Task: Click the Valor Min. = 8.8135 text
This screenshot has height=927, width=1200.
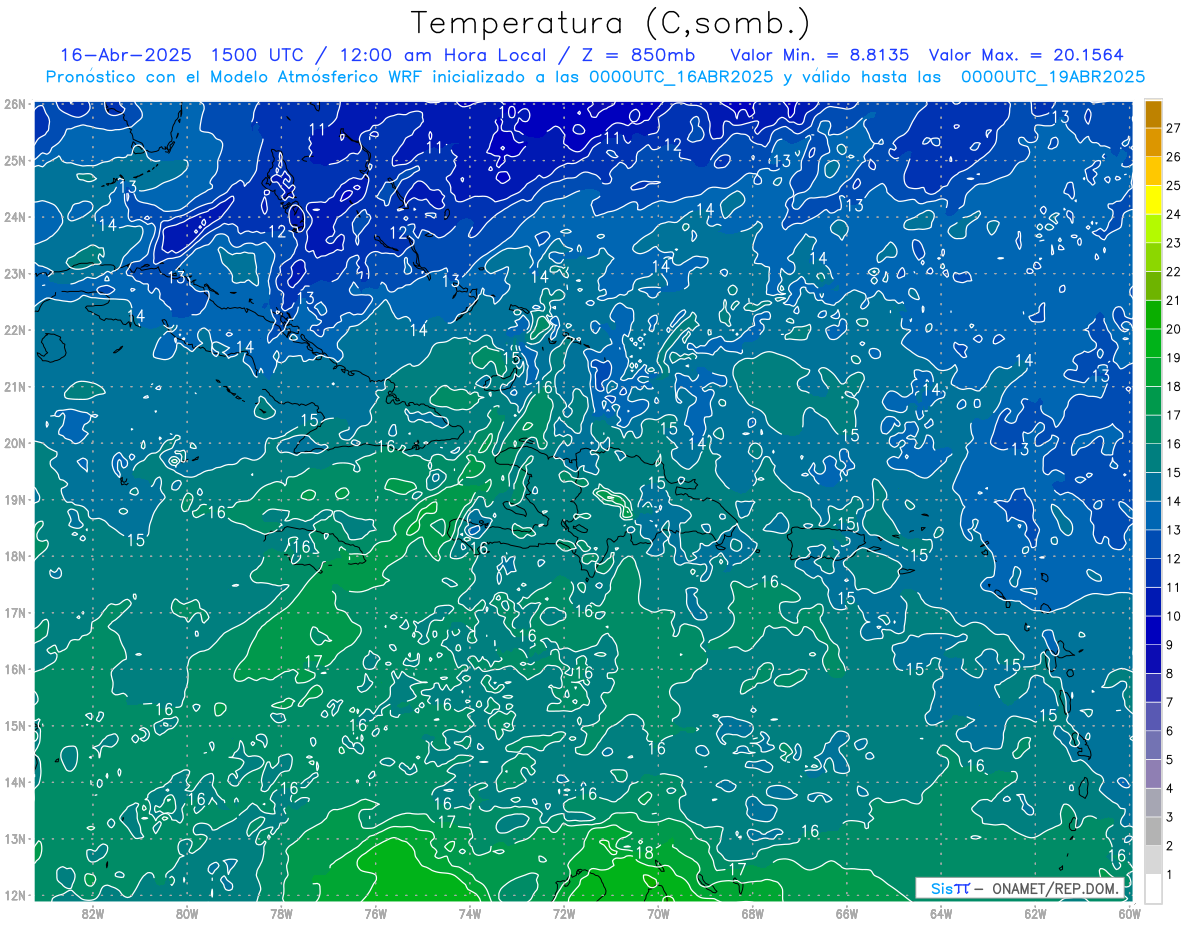Action: [x=820, y=54]
